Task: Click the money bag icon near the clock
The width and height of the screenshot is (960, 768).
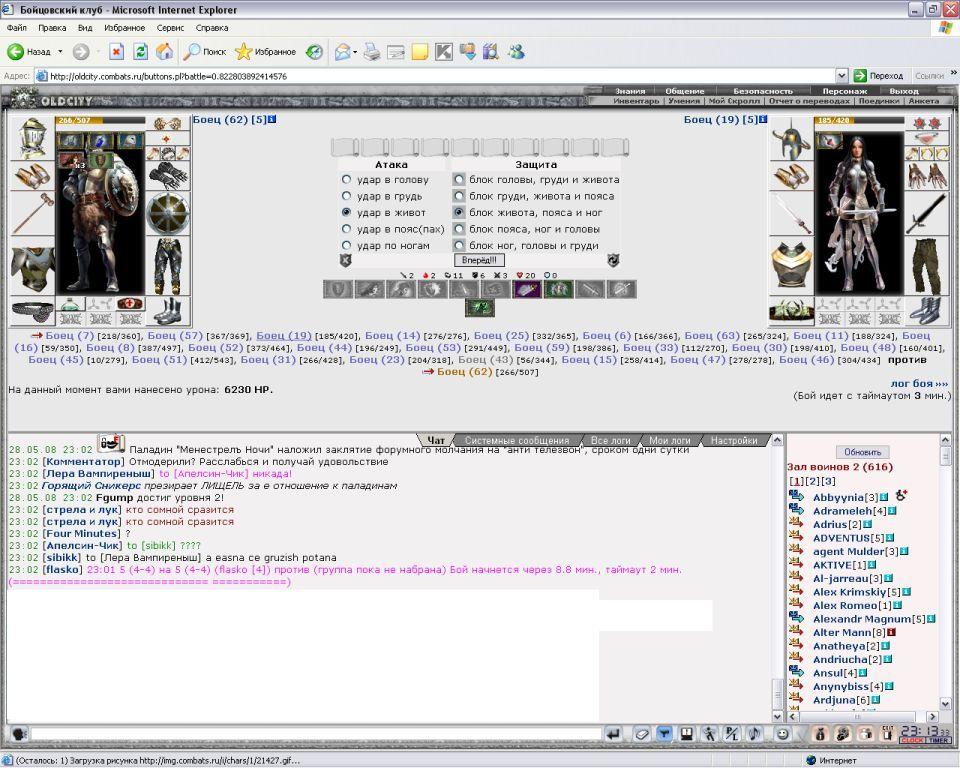Action: [820, 733]
